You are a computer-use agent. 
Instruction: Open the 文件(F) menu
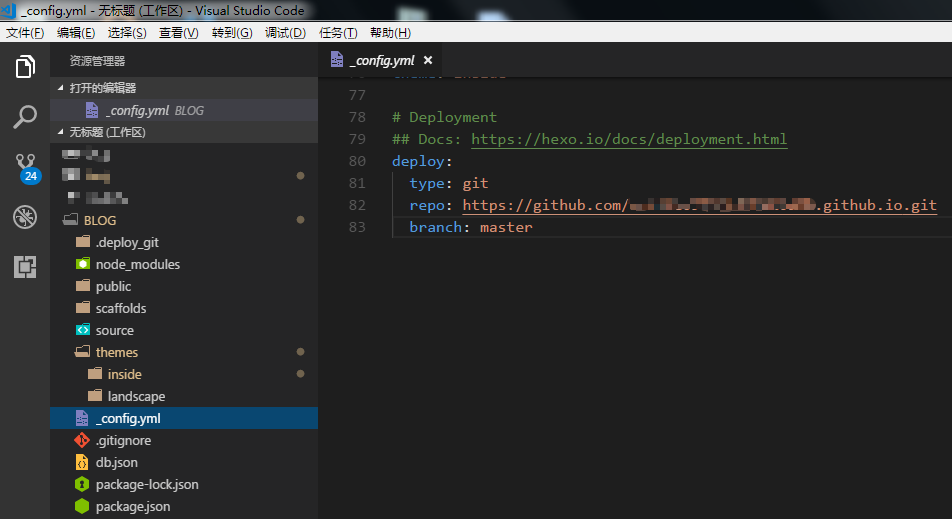coord(25,33)
